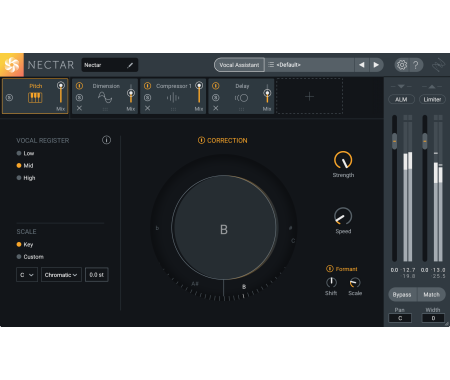Solo the Compressor 1 module
Screen dimensions: 450x380
point(147,98)
